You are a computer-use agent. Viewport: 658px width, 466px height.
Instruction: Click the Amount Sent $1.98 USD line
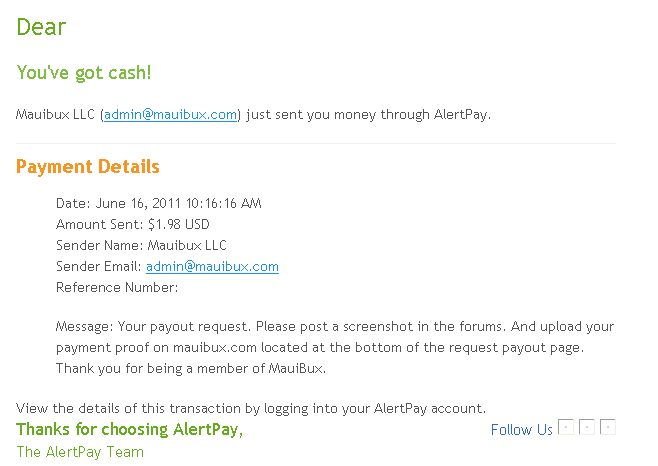[x=133, y=225]
